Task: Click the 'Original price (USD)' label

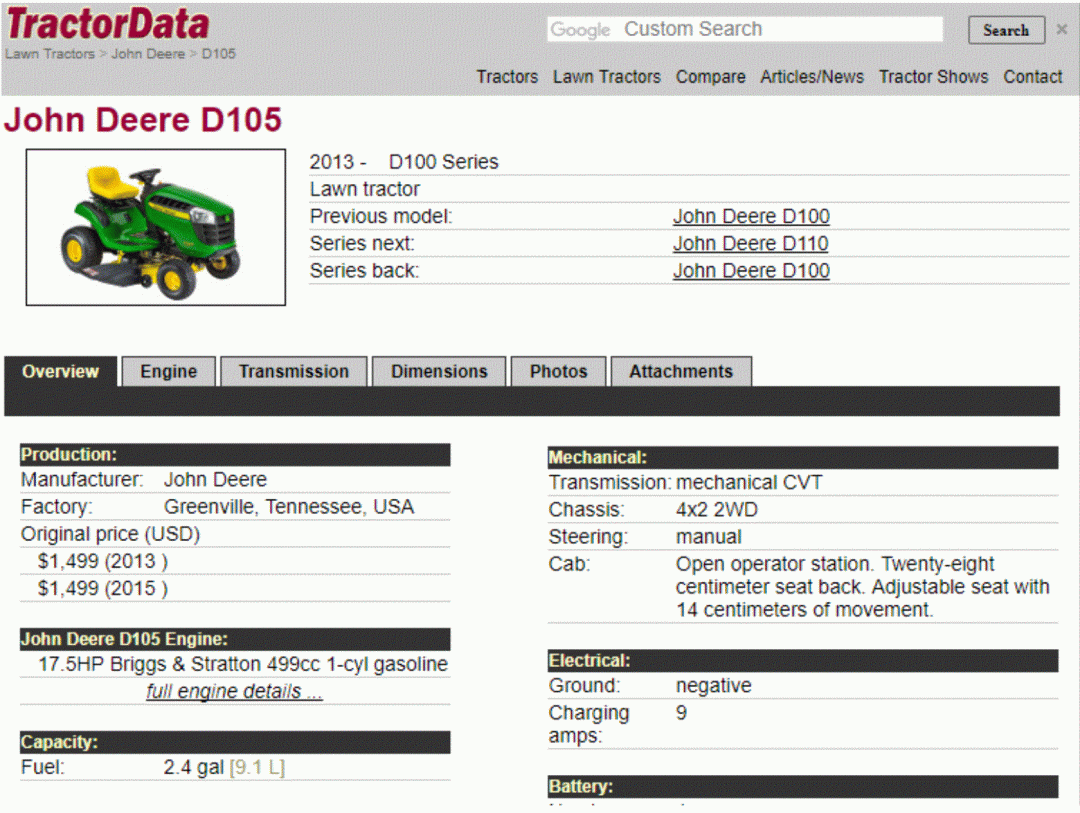Action: coord(110,535)
